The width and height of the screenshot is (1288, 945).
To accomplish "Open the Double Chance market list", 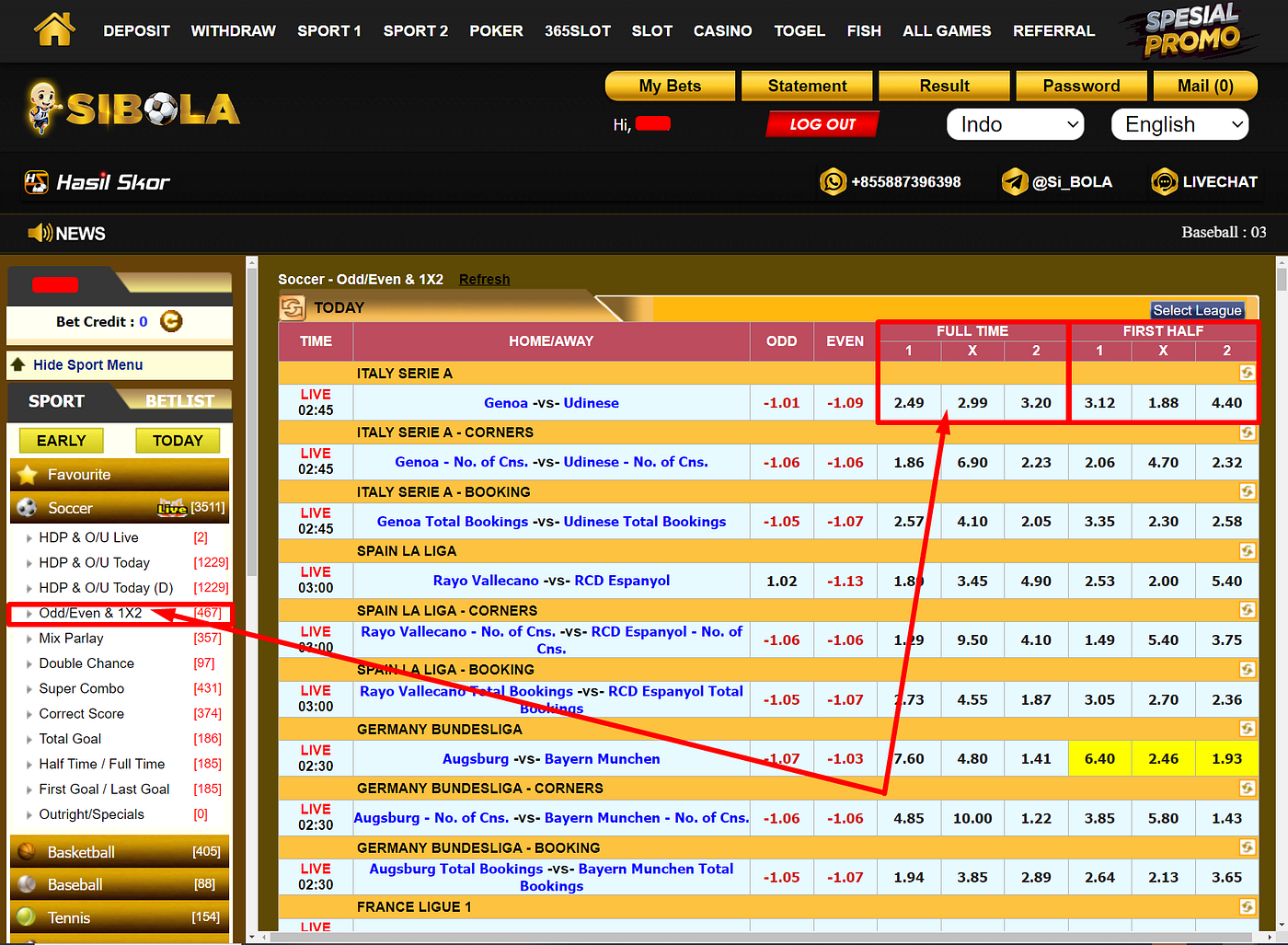I will pyautogui.click(x=86, y=663).
